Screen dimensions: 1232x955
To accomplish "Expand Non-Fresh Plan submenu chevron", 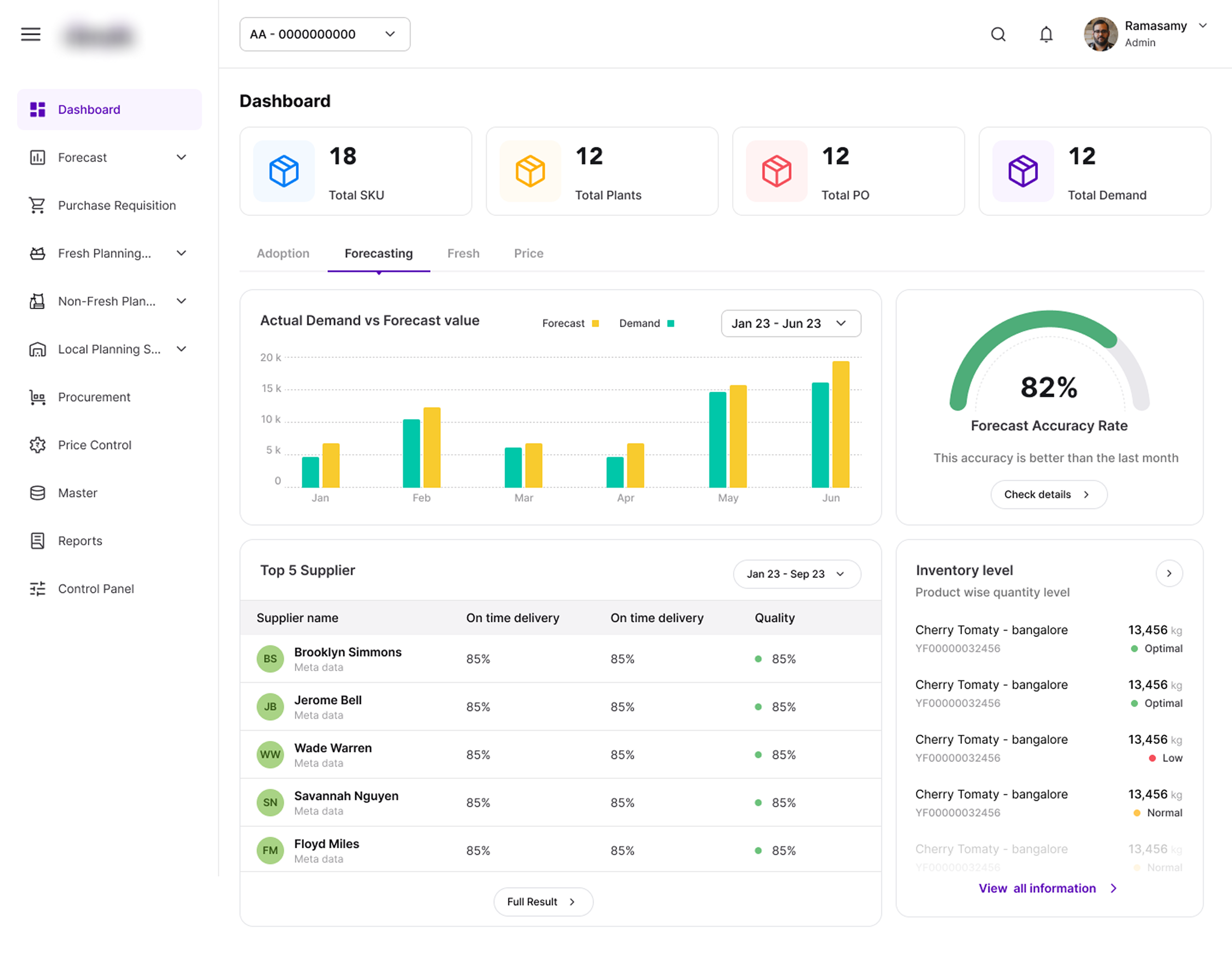I will (x=182, y=301).
